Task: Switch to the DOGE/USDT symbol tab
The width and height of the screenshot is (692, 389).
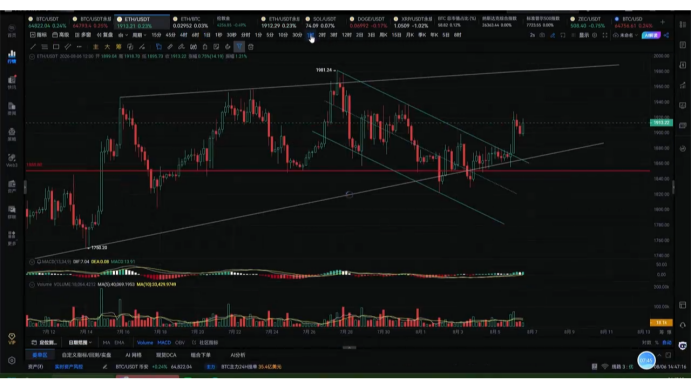Action: 368,22
